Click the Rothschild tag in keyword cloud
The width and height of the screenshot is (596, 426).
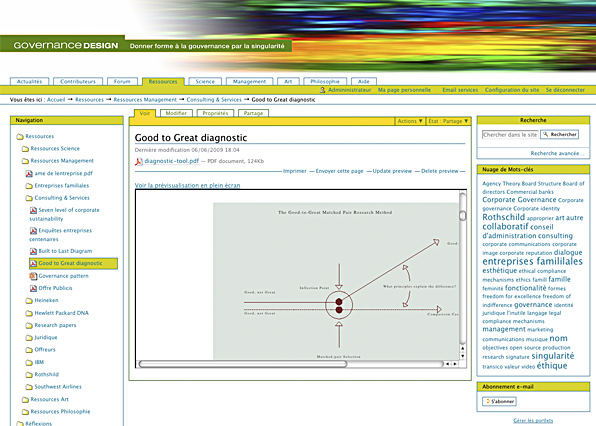(504, 217)
